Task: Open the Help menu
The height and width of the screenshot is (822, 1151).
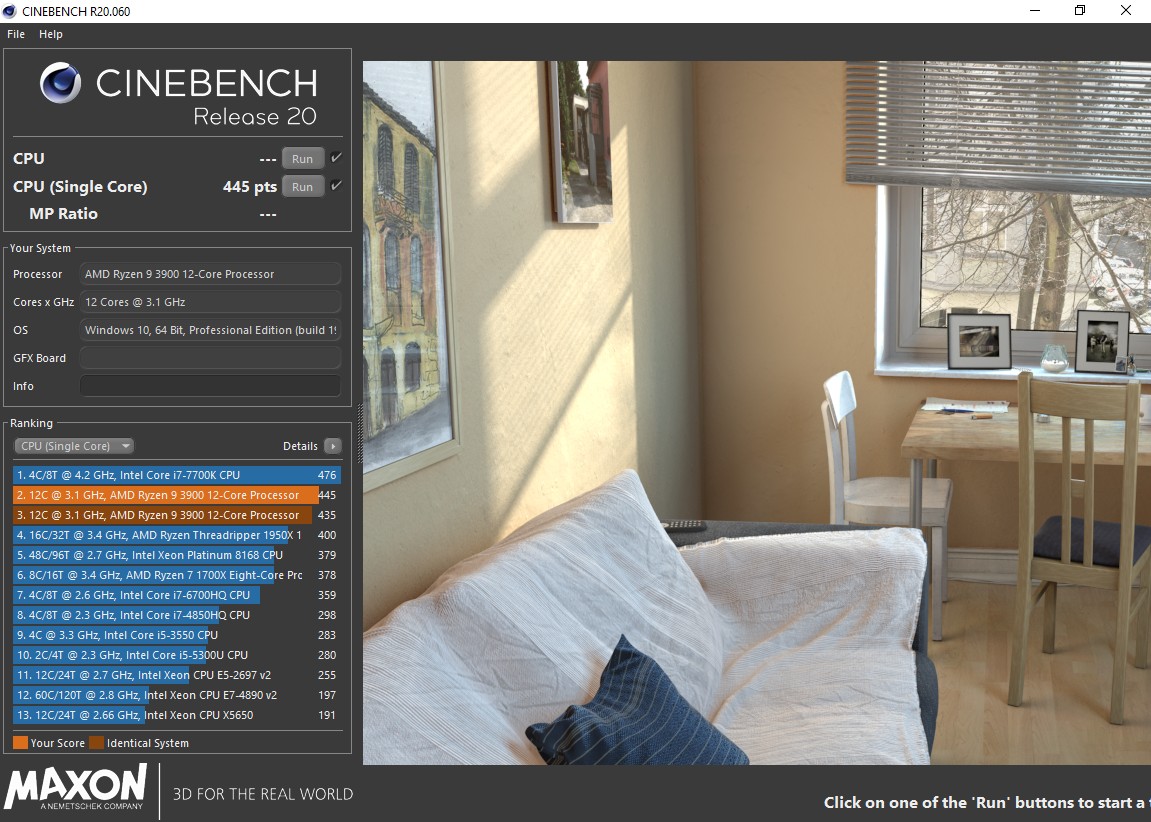Action: (x=51, y=34)
